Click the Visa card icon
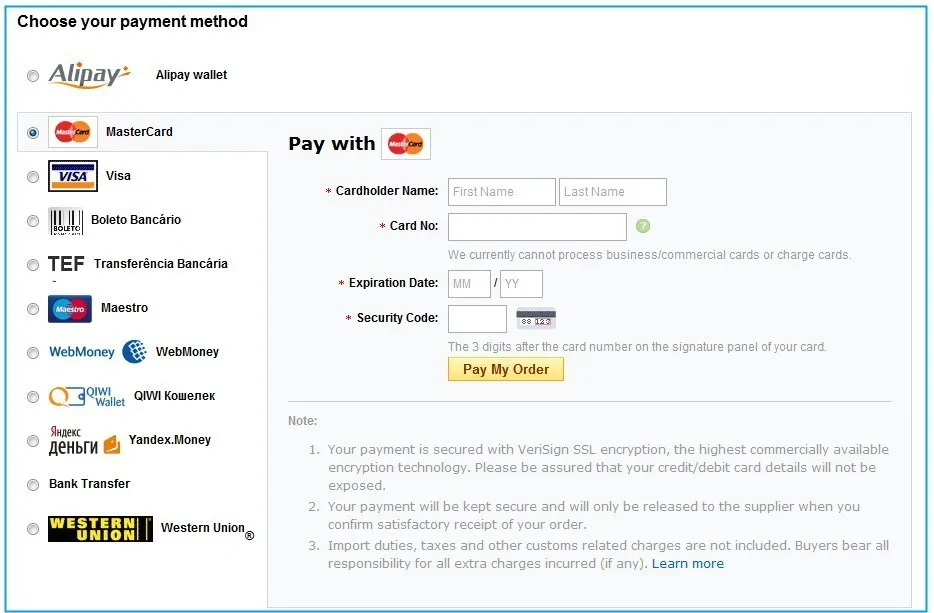Viewport: 934px width, 613px height. (x=71, y=175)
